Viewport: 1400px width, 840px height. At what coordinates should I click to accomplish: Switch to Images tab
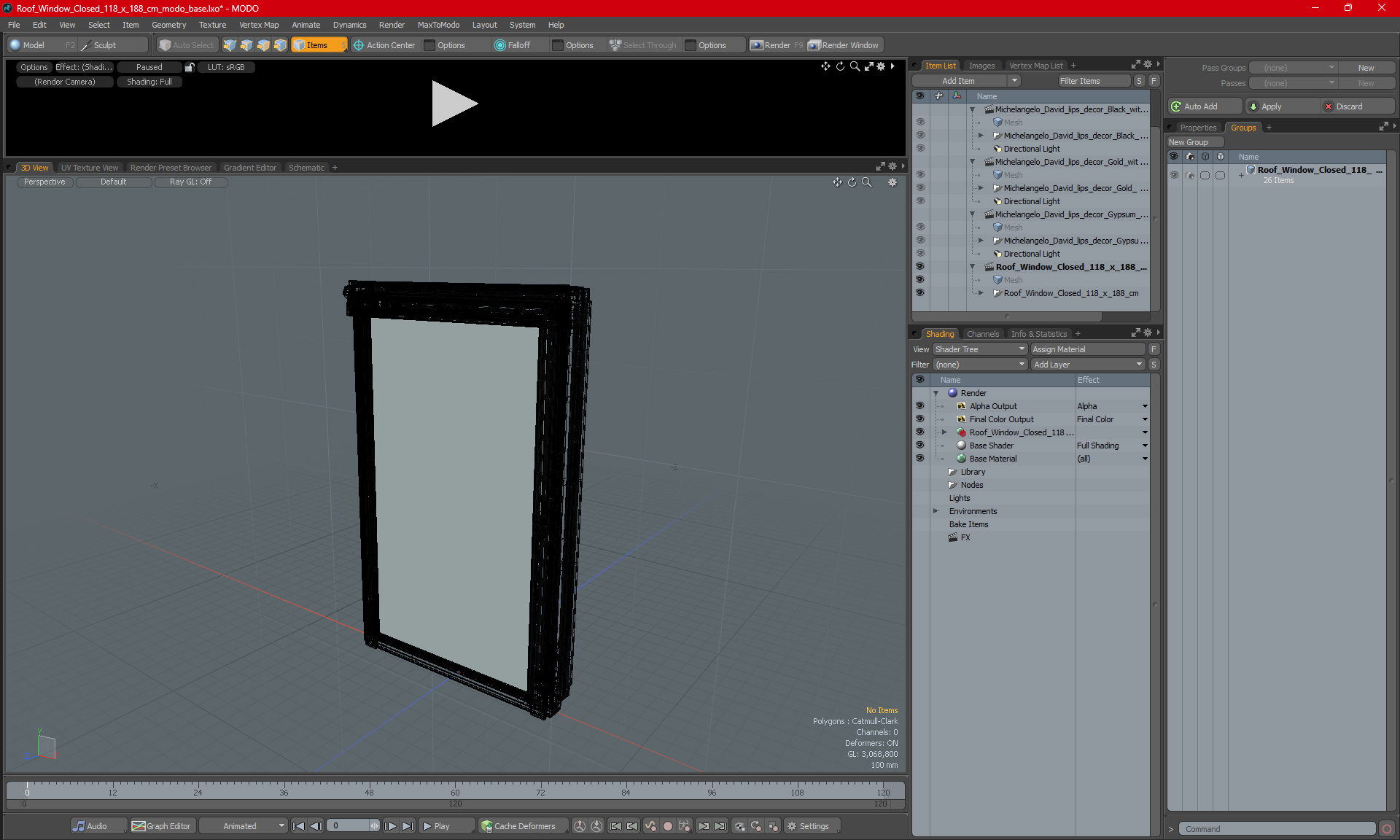tap(981, 66)
